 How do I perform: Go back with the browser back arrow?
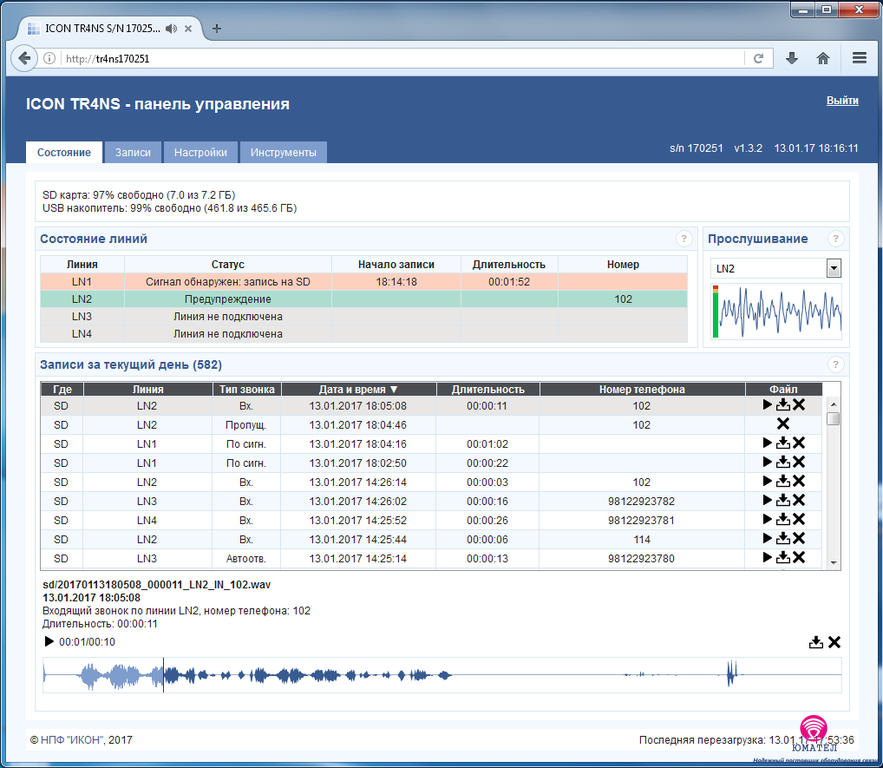tap(24, 59)
